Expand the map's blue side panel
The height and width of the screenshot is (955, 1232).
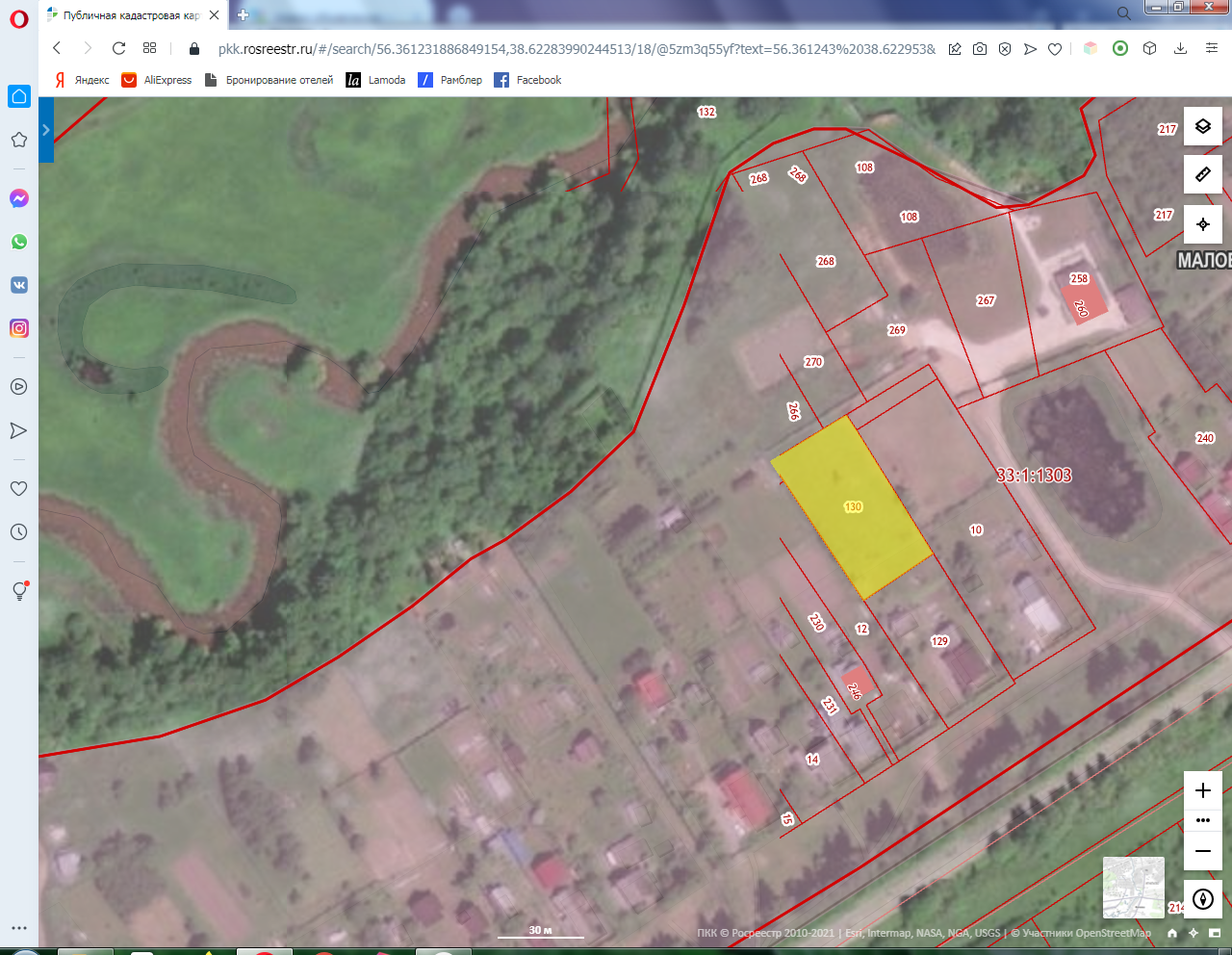(x=46, y=130)
